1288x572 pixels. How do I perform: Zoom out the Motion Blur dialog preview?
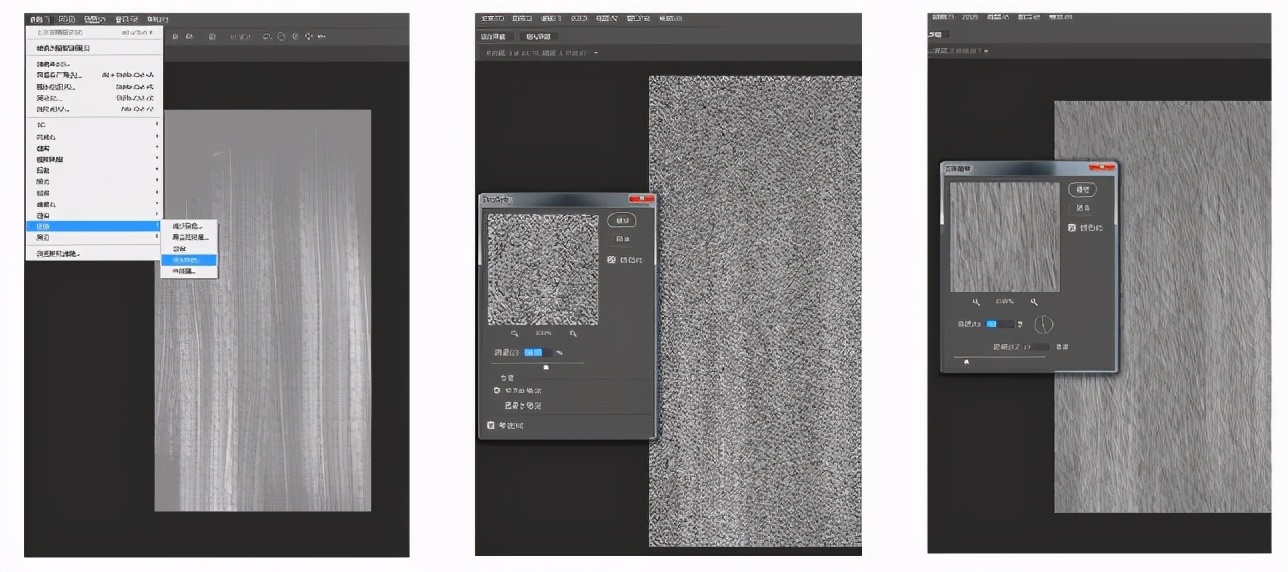click(x=976, y=301)
